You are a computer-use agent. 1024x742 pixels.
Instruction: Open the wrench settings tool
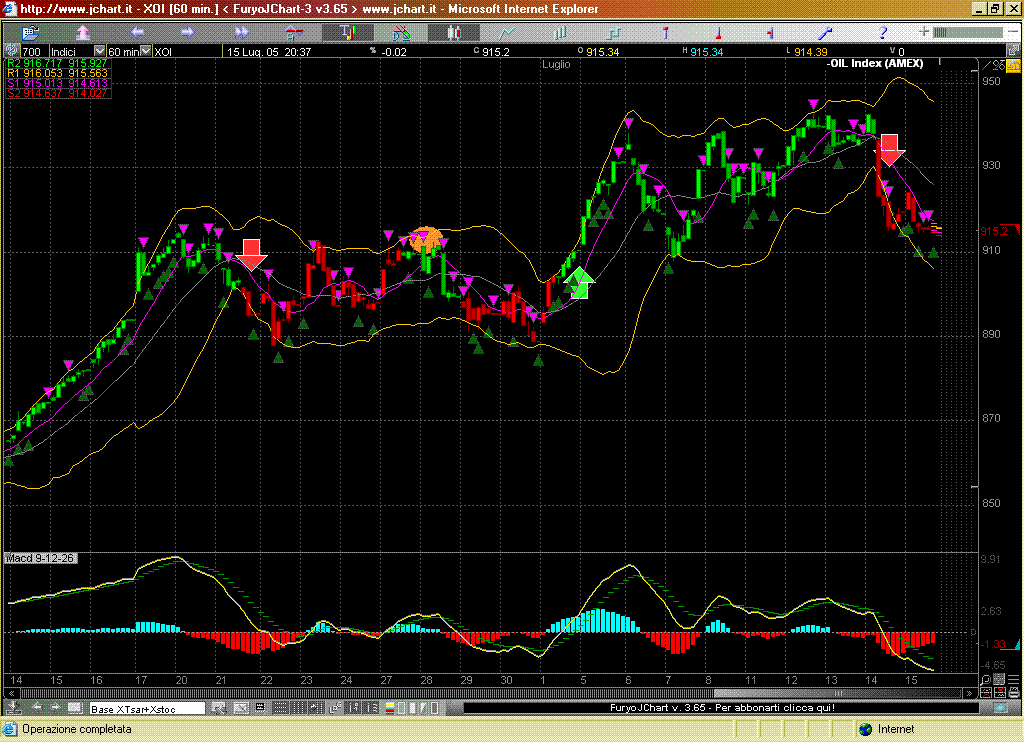(x=826, y=33)
